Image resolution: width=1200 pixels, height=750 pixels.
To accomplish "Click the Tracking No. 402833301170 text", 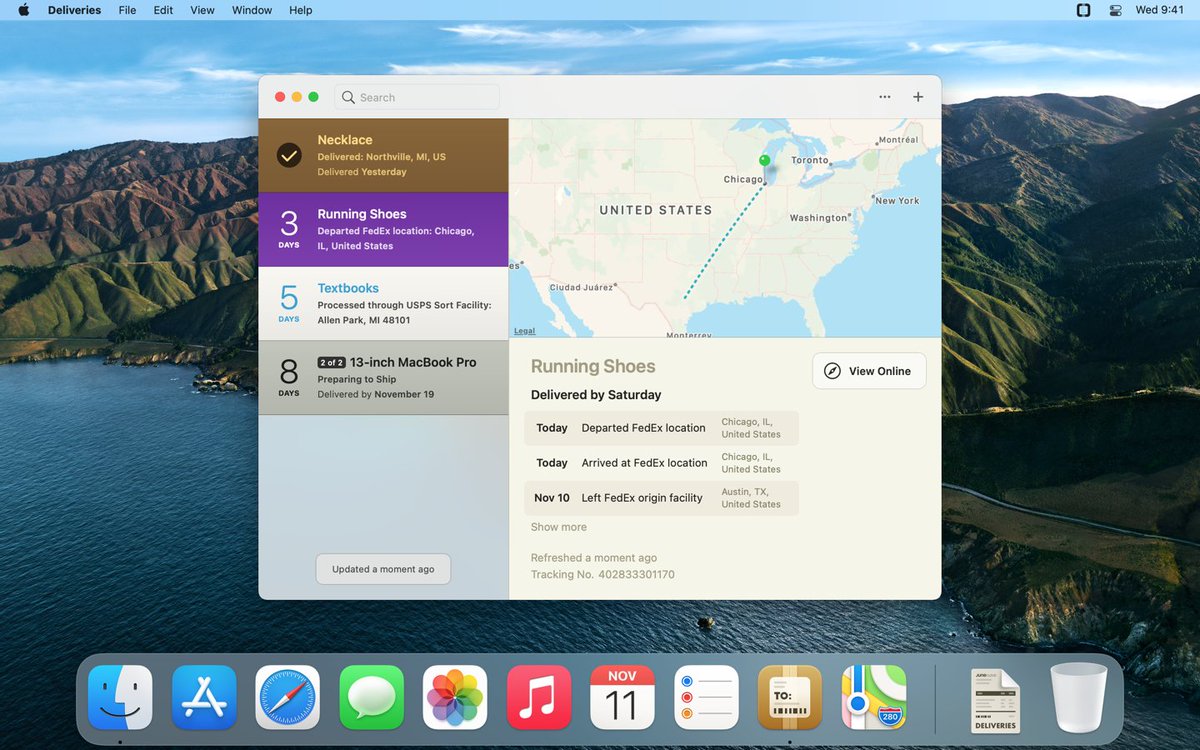I will coord(603,575).
